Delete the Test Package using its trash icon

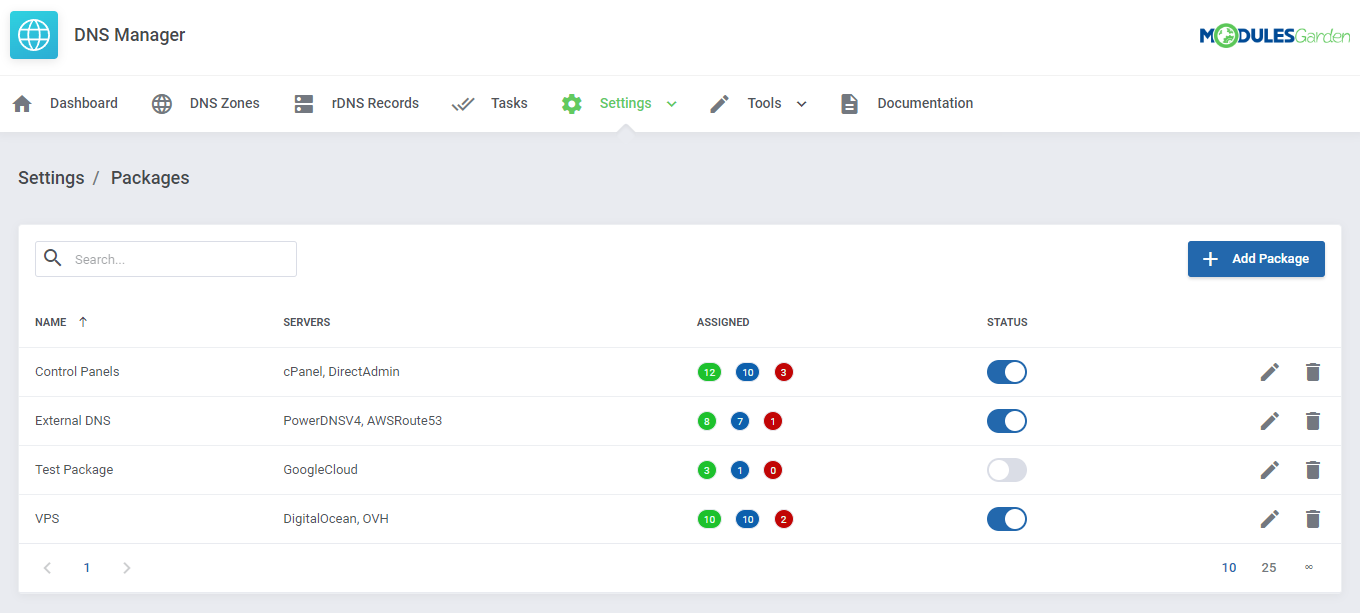coord(1313,469)
